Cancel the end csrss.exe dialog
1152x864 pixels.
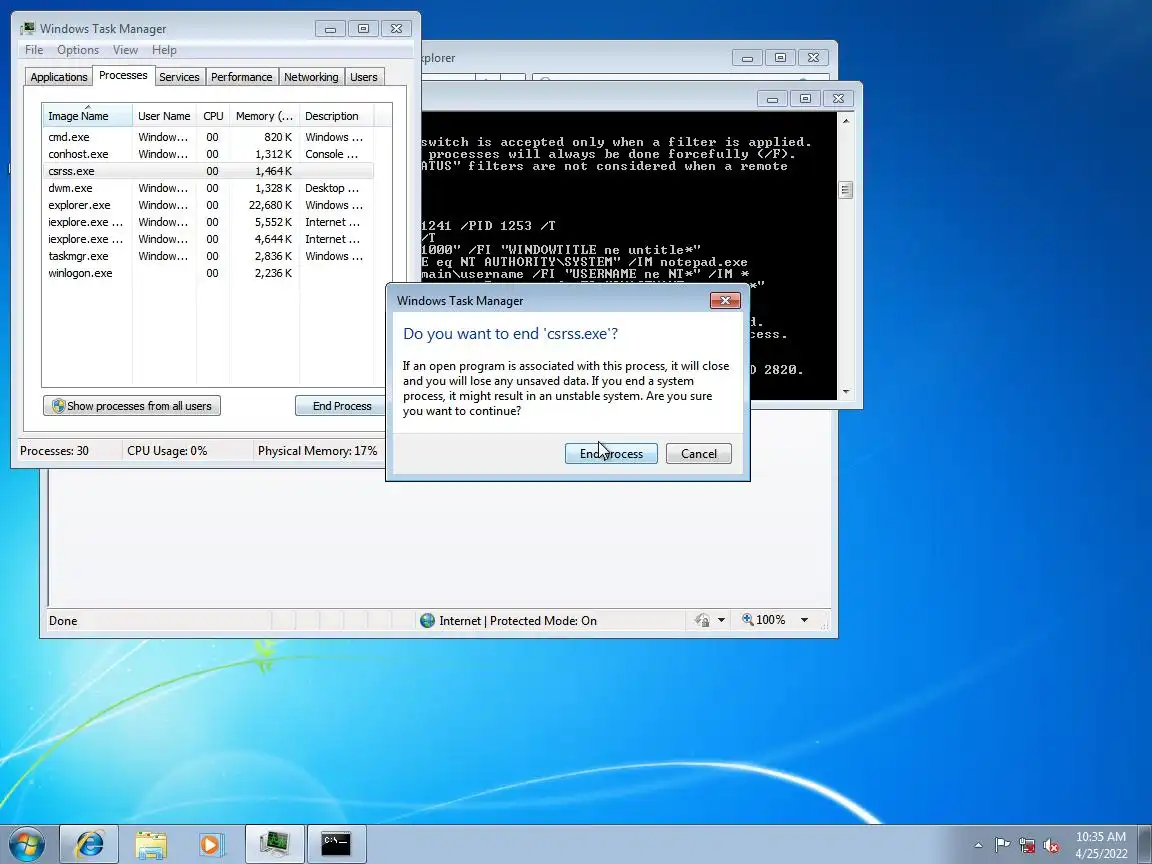[x=698, y=453]
